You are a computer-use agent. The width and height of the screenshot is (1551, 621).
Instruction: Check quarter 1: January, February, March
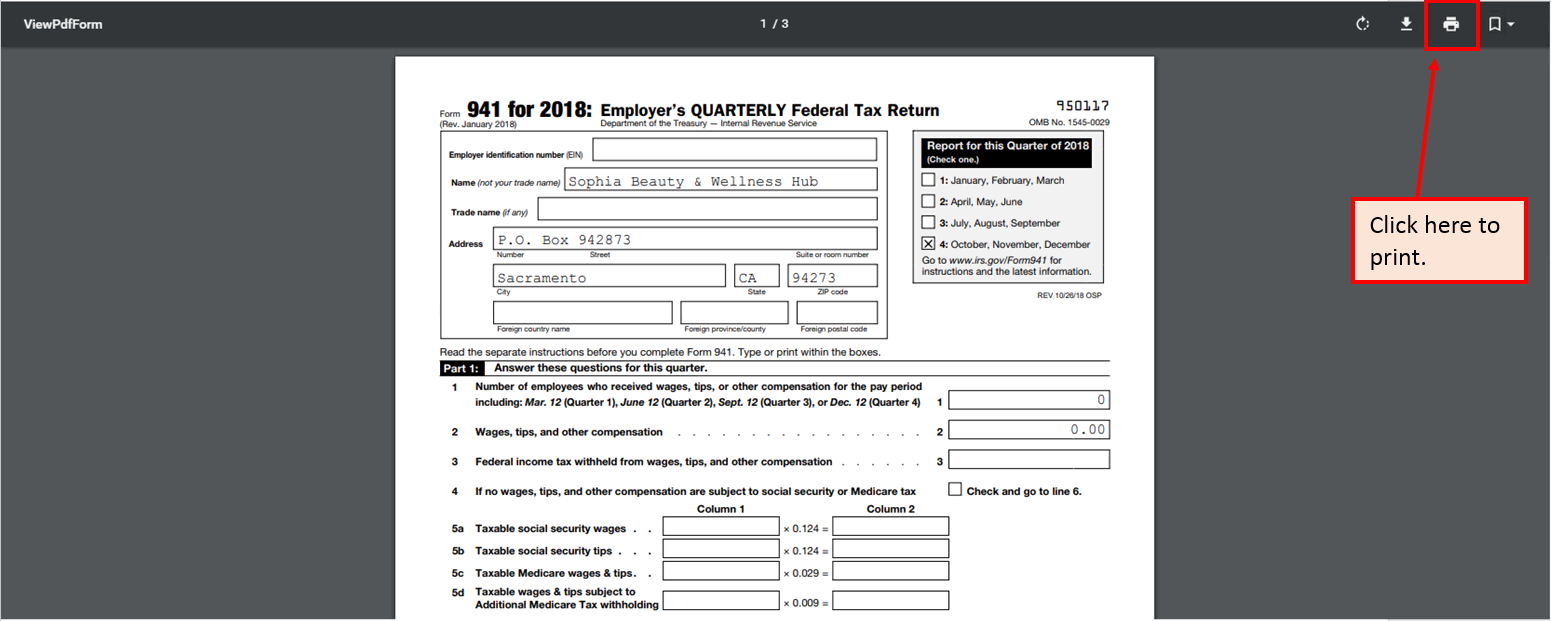tap(928, 180)
